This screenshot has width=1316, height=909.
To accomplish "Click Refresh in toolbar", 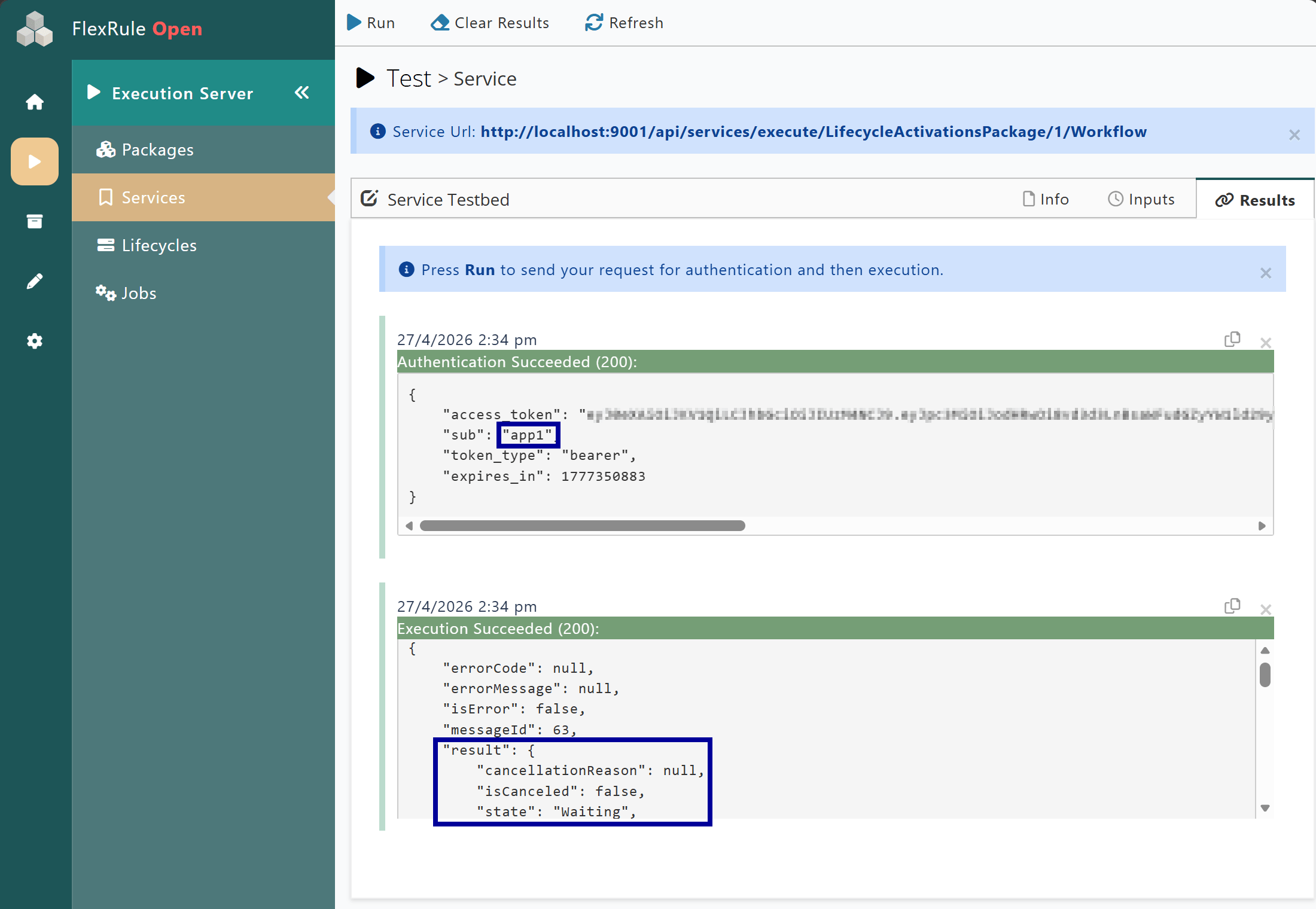I will point(624,23).
